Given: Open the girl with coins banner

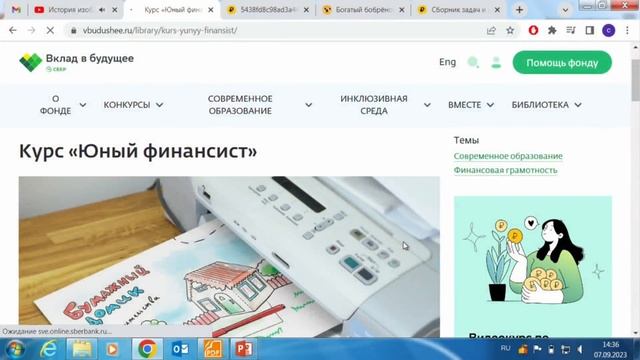Looking at the screenshot, I should coord(533,267).
